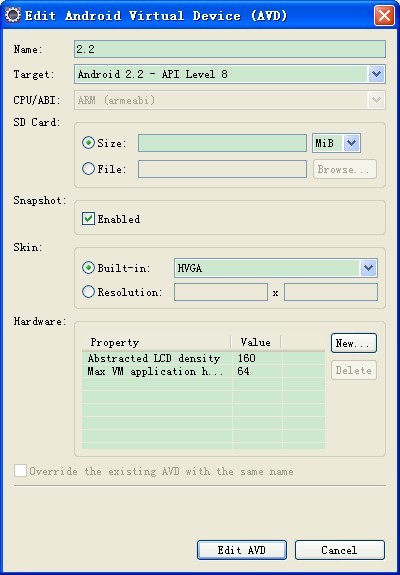This screenshot has height=575, width=400.
Task: Select the Max VM application heap row
Action: (203, 371)
